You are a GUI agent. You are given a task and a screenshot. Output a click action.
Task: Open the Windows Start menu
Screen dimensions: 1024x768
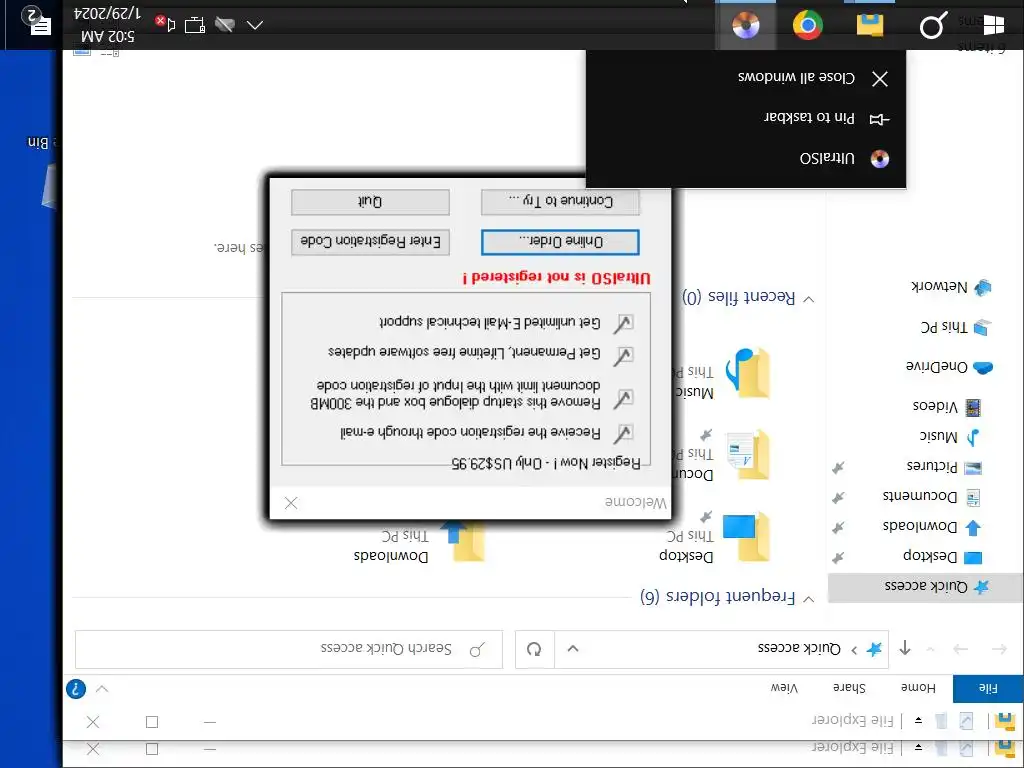(993, 25)
